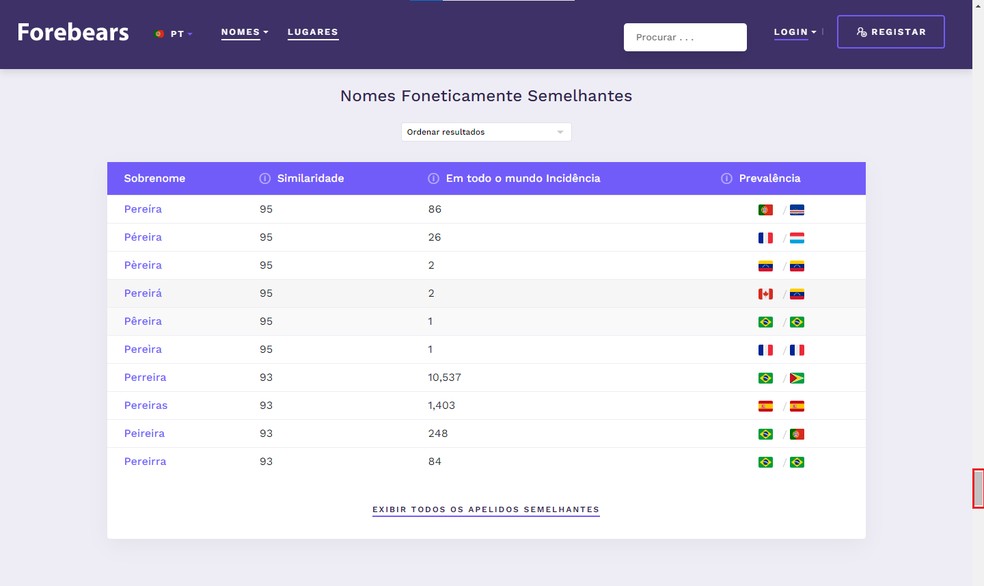Click EXIBIR TODOS OS APELIDOS SEMELHANTES

pos(486,509)
